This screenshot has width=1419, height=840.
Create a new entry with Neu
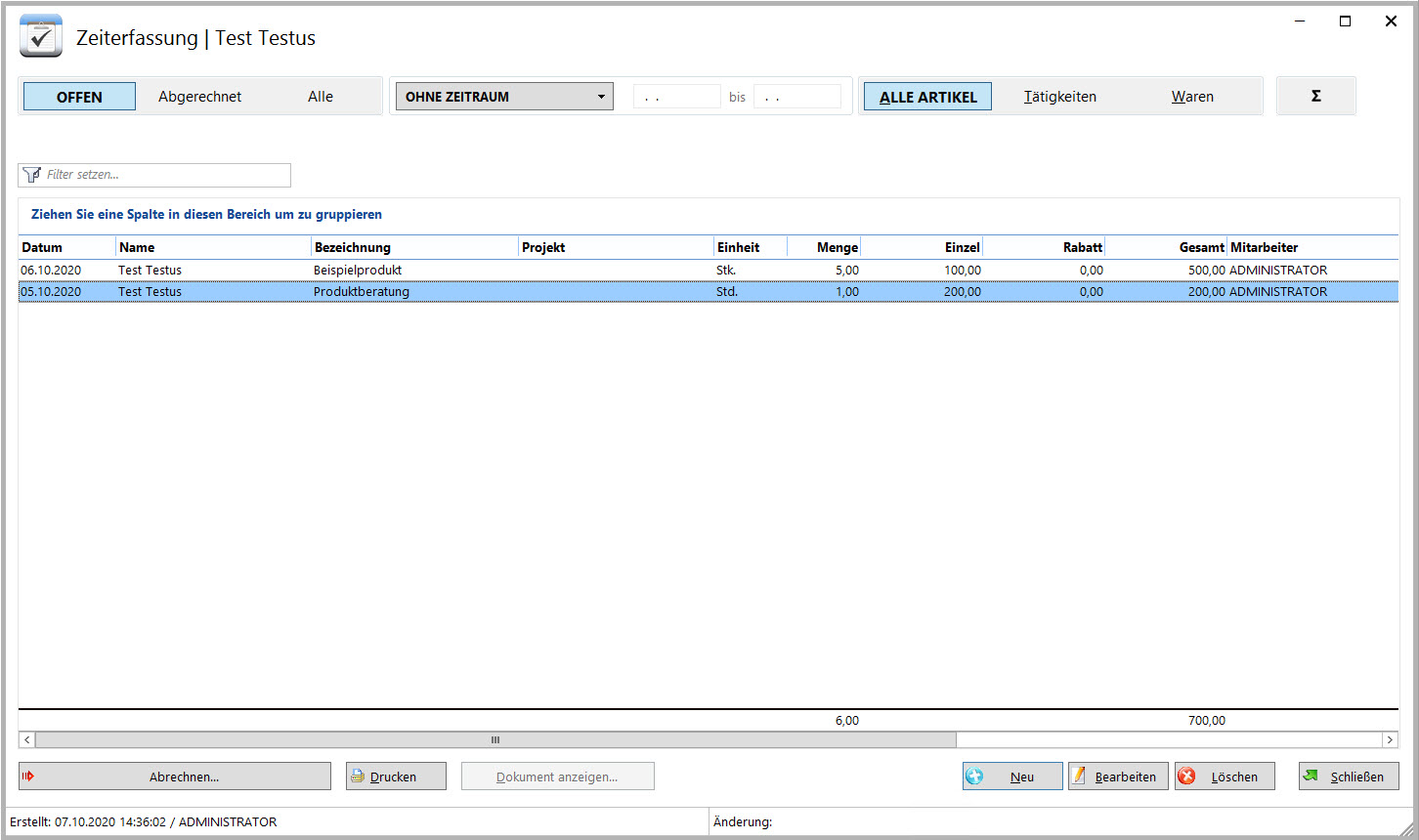[x=1012, y=777]
